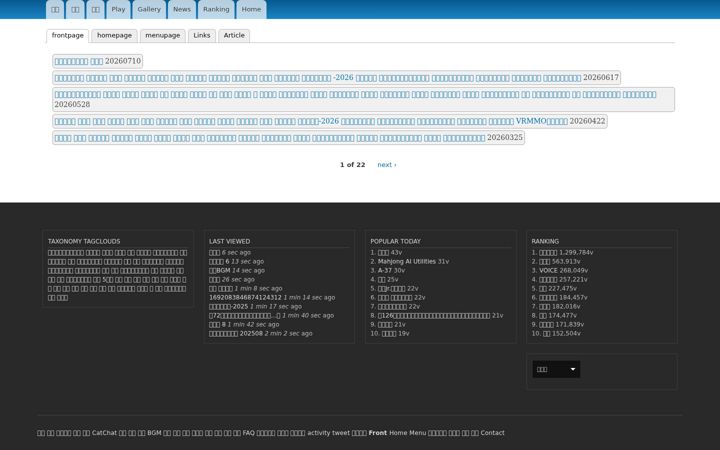Image resolution: width=720 pixels, height=450 pixels.
Task: Open ranking entry with 257,221v
Action: 548,279
